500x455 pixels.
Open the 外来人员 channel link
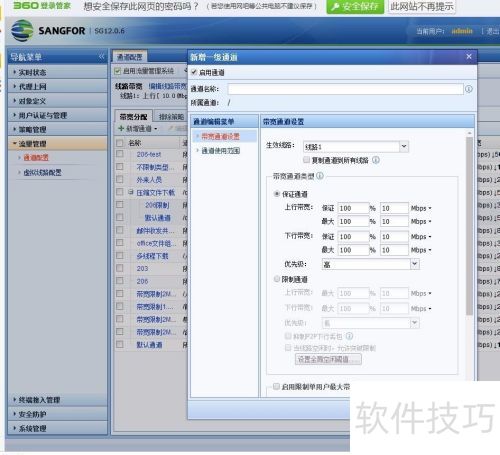(149, 180)
